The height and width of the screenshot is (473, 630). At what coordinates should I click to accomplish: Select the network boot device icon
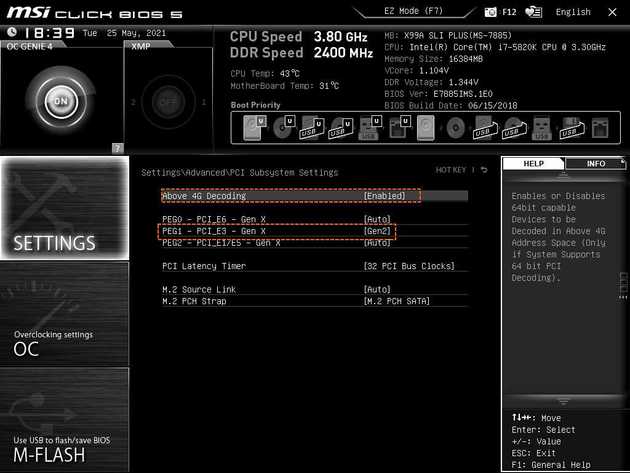tap(600, 128)
